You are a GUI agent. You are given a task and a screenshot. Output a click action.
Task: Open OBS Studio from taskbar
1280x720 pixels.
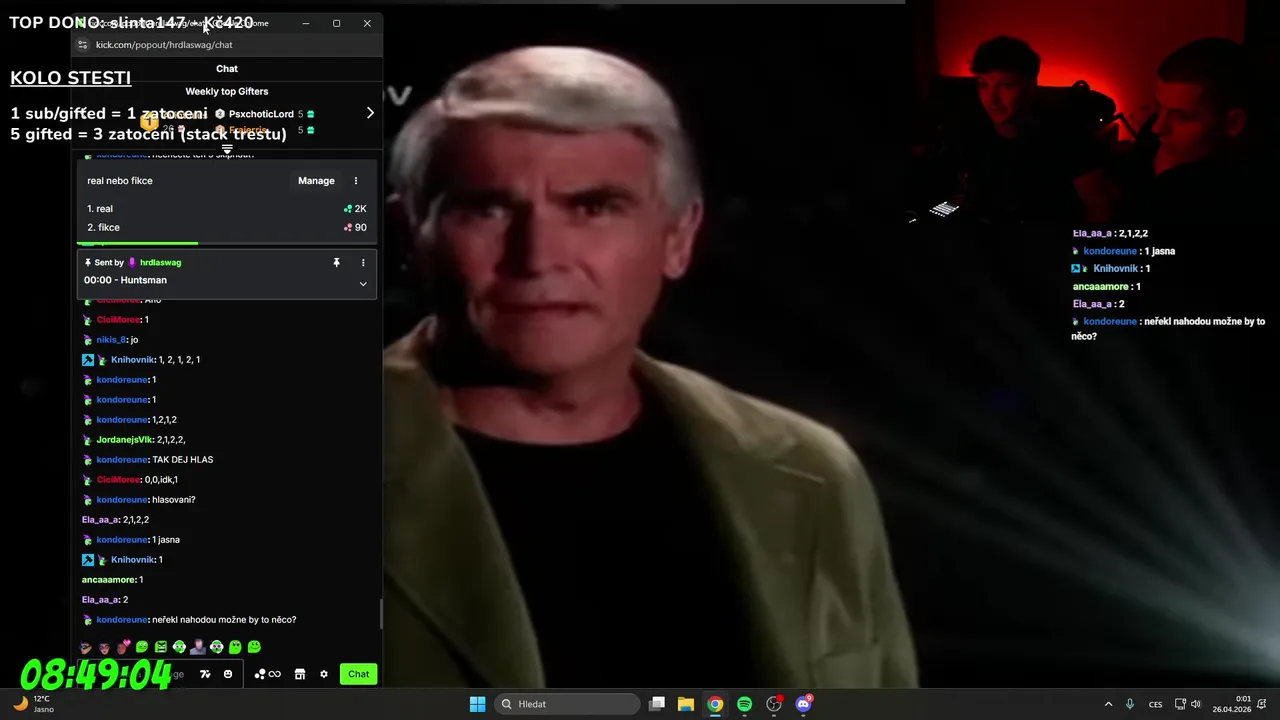point(774,704)
